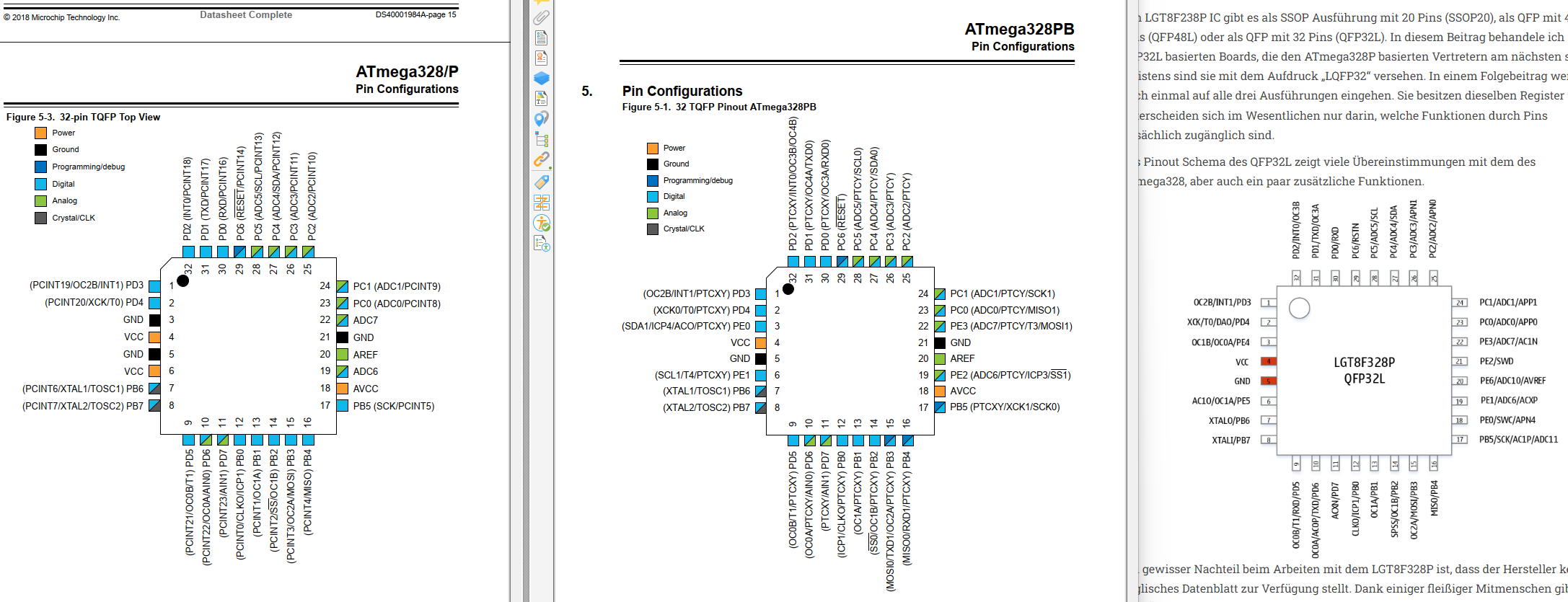Screen dimensions: 1568x602
Task: Open the Fields pane icon
Action: point(542,37)
